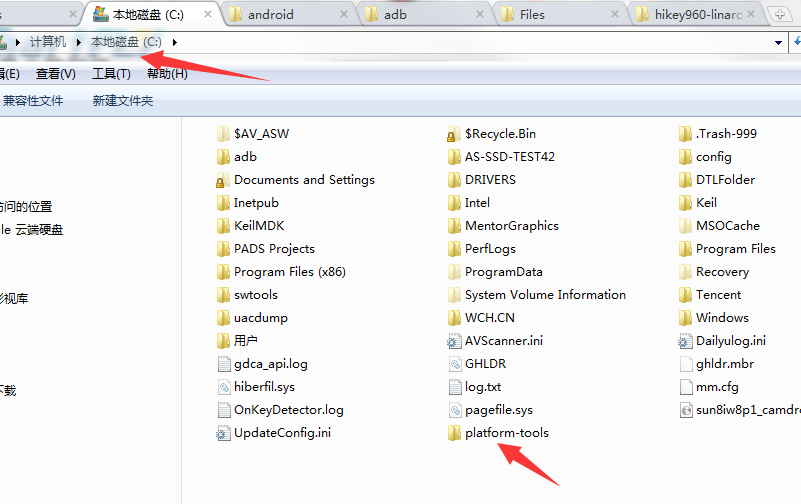
Task: Switch to the android tab
Action: [x=270, y=15]
